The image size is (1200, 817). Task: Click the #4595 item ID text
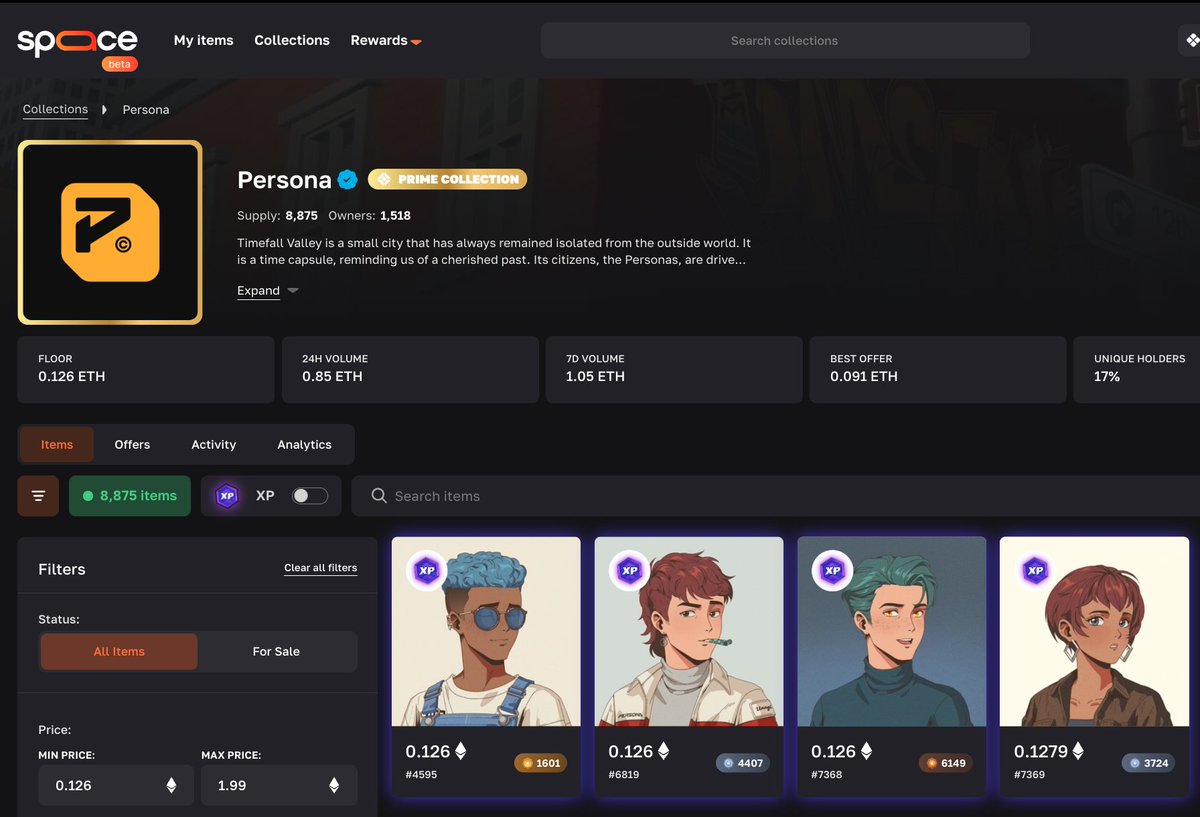pos(421,775)
